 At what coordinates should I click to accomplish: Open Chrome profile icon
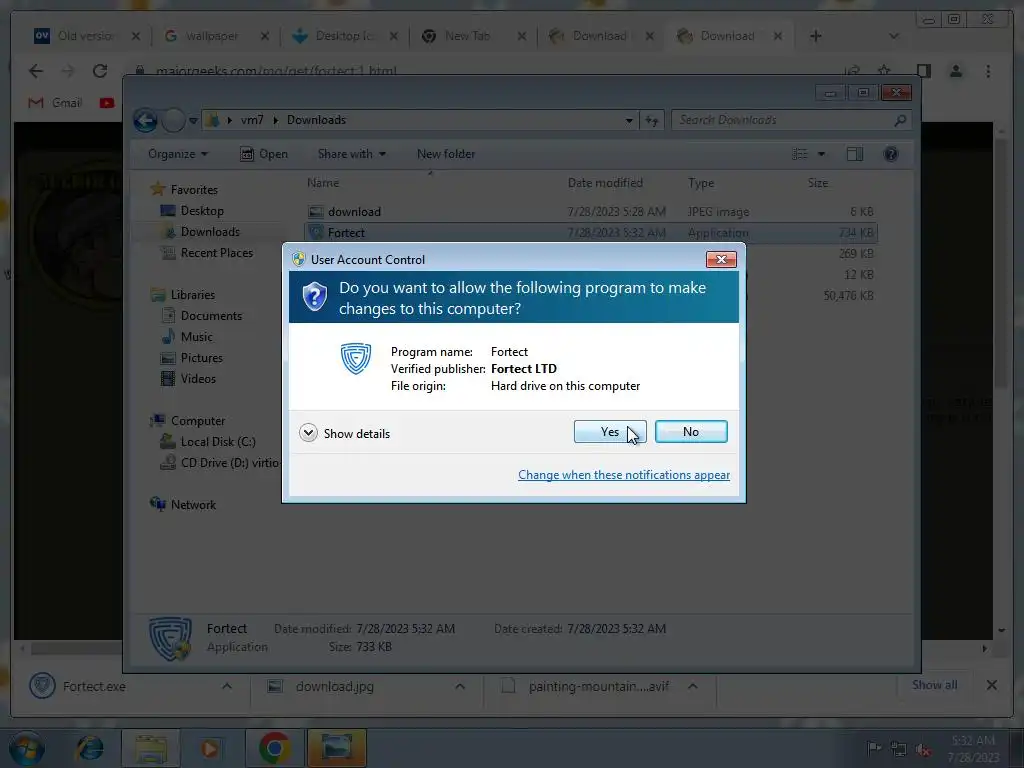coord(956,71)
